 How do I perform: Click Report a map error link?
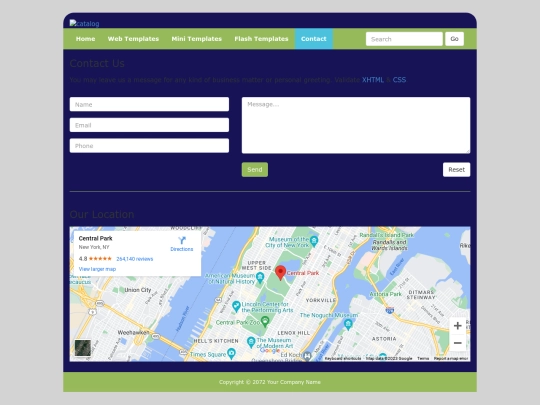(451, 359)
